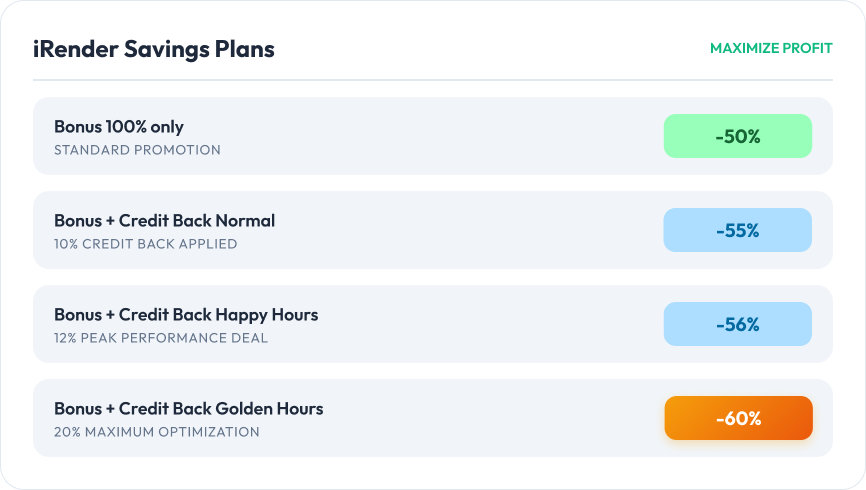Click the green -50% discount badge
The image size is (866, 490).
(737, 136)
